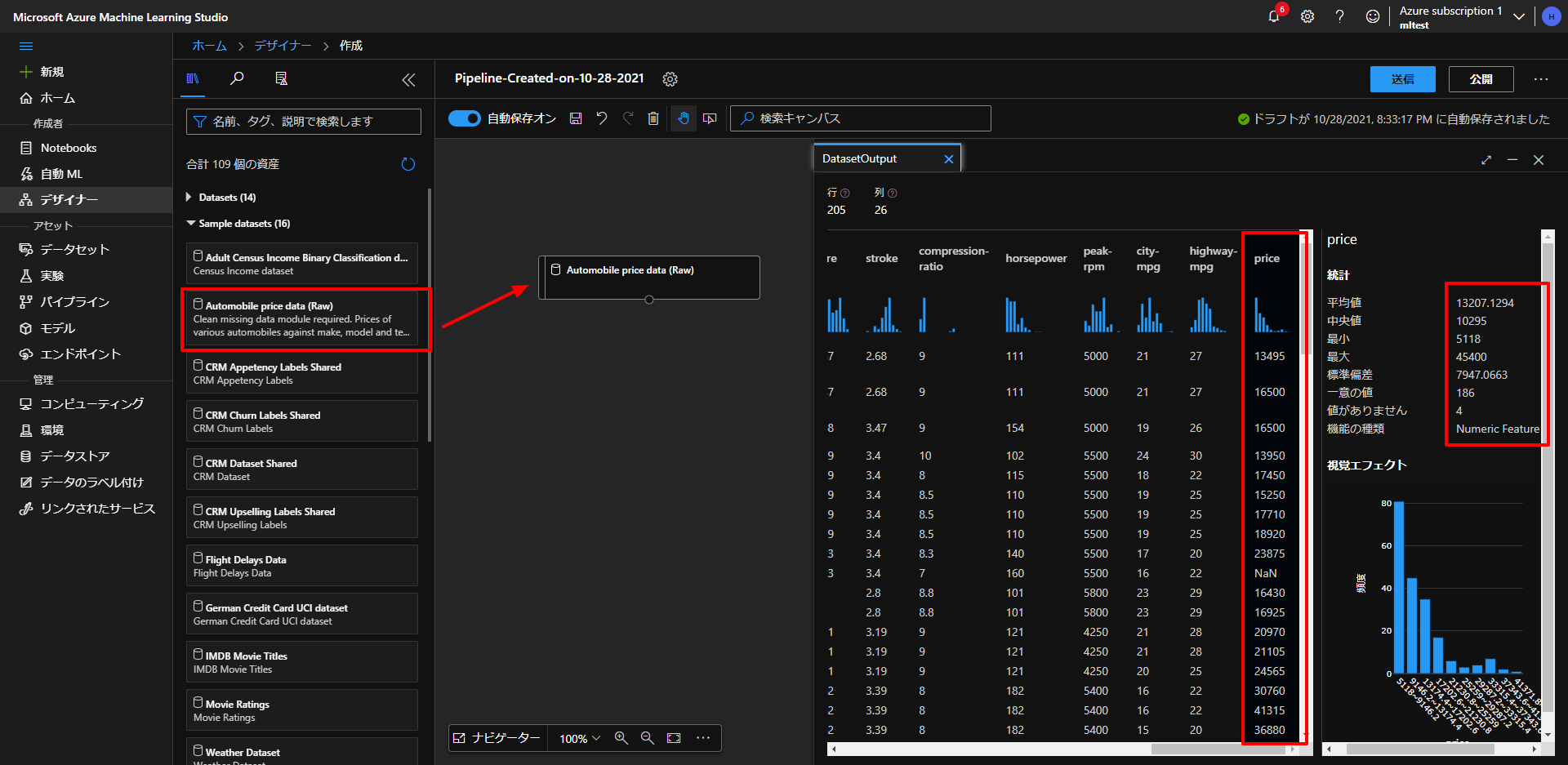Delete selection using the trash icon

pos(653,118)
